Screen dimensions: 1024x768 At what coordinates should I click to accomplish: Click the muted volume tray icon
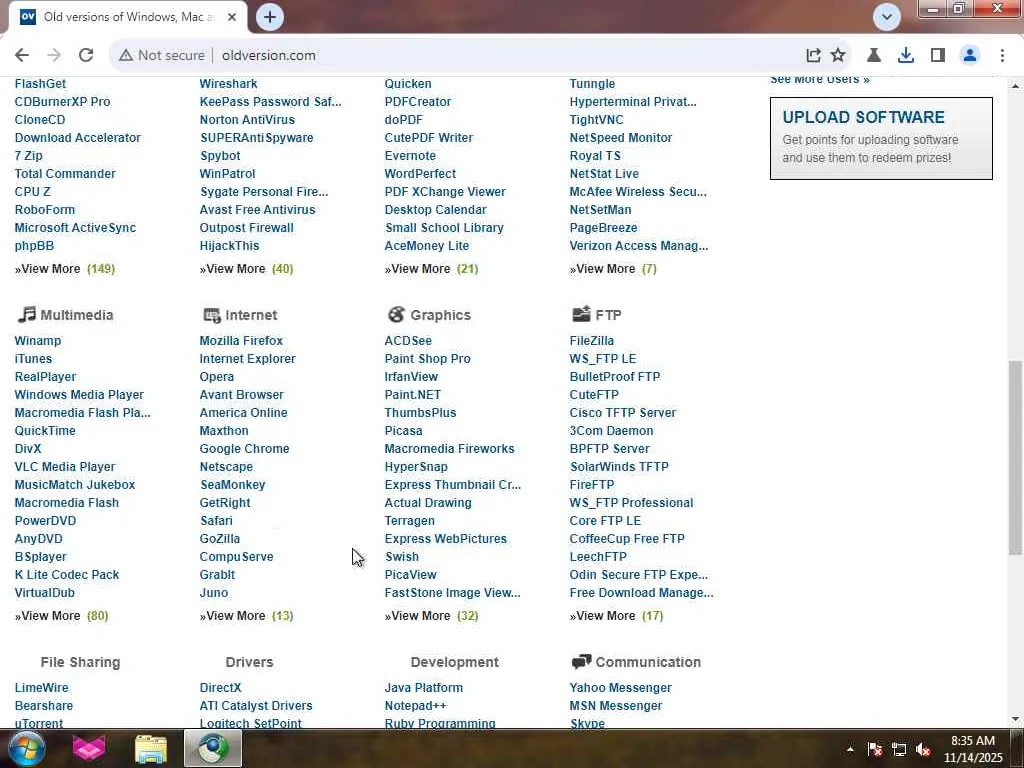point(923,749)
